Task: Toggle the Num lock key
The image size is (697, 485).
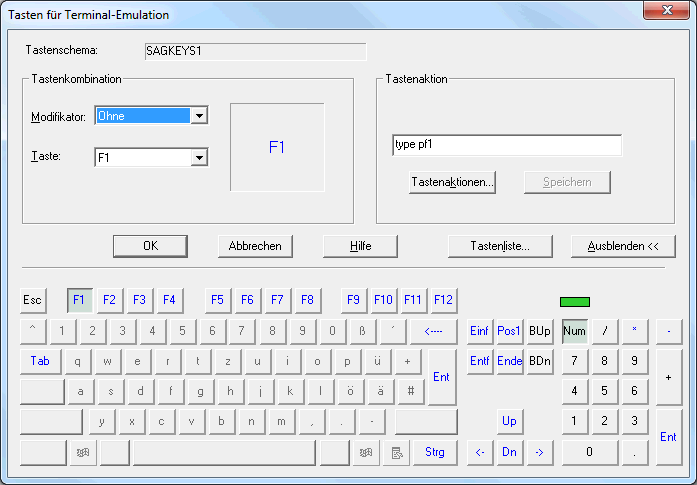Action: 575,331
